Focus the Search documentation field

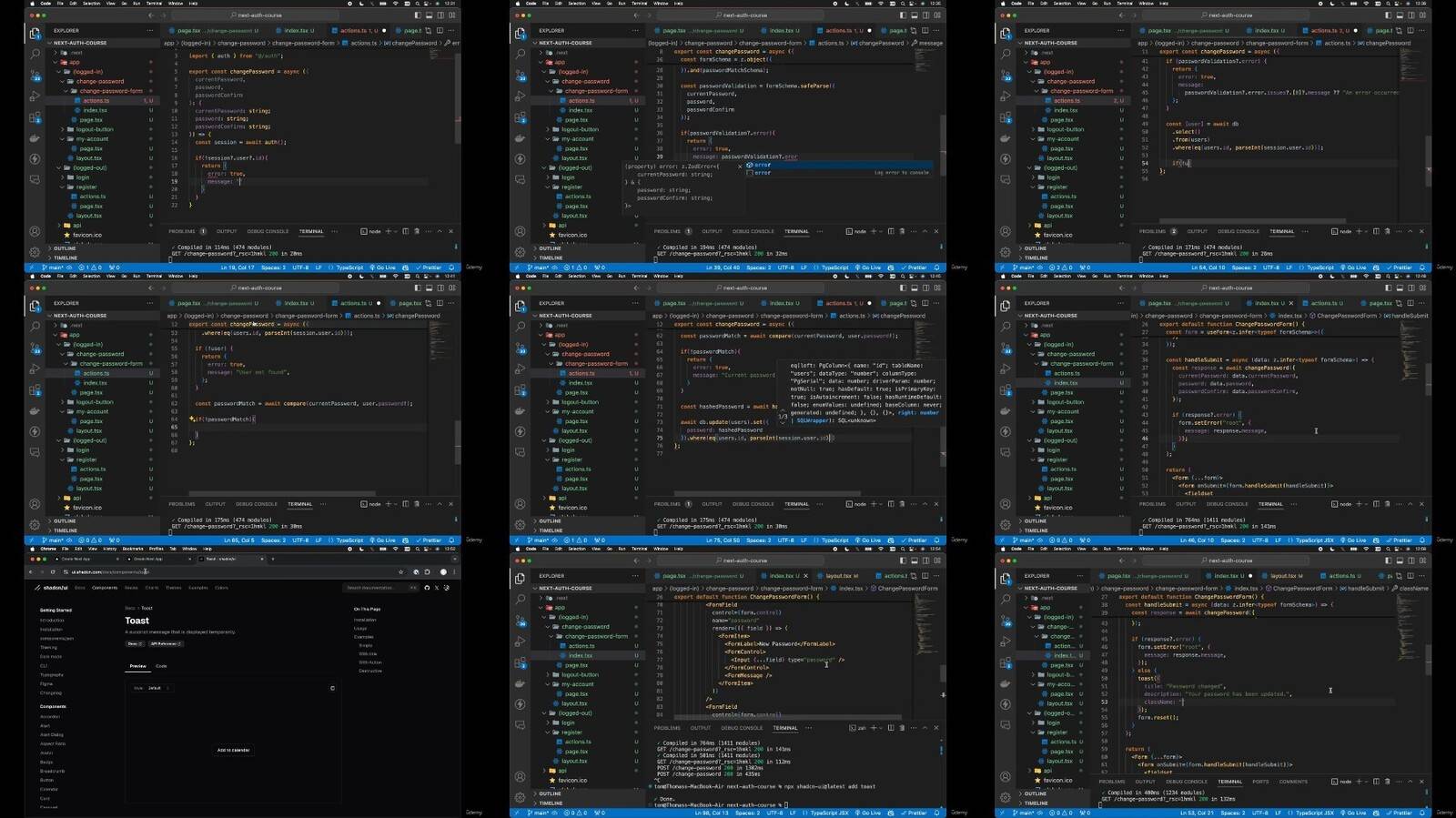(381, 588)
